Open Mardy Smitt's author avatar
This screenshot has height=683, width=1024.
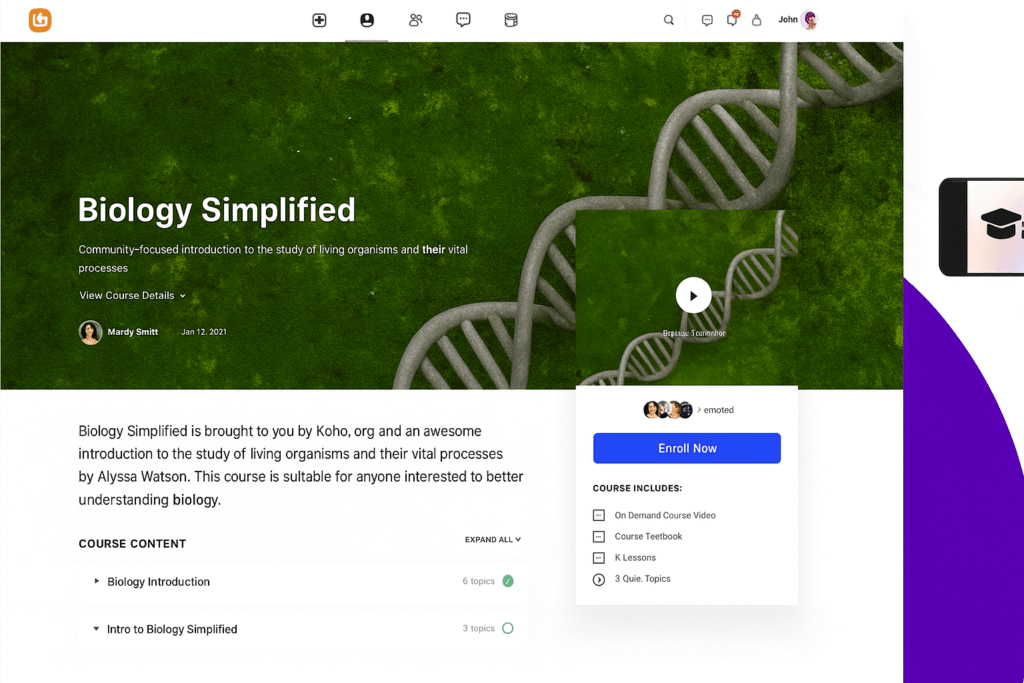coord(90,332)
